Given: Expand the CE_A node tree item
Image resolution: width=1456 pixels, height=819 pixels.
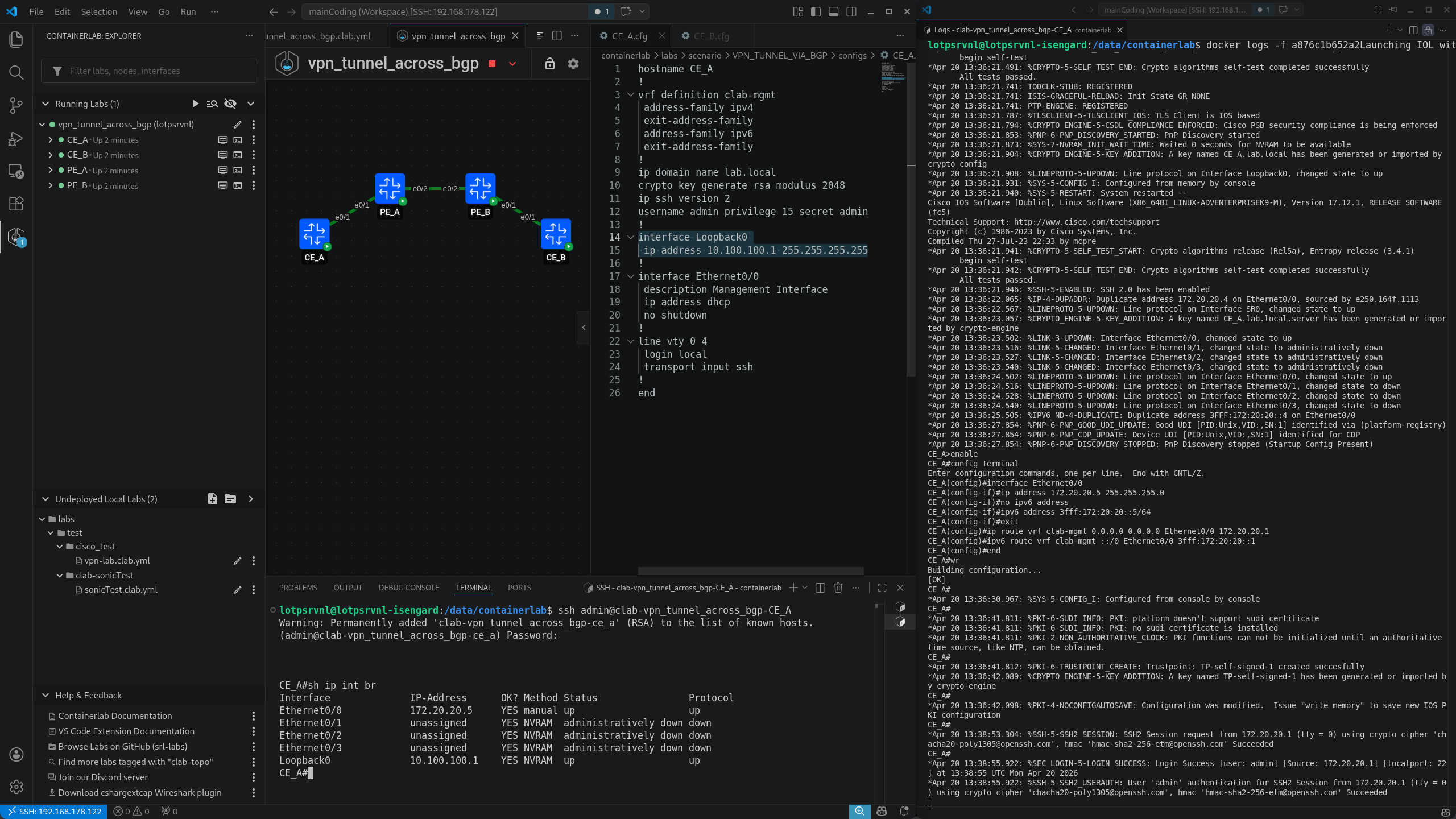Looking at the screenshot, I should click(x=51, y=140).
